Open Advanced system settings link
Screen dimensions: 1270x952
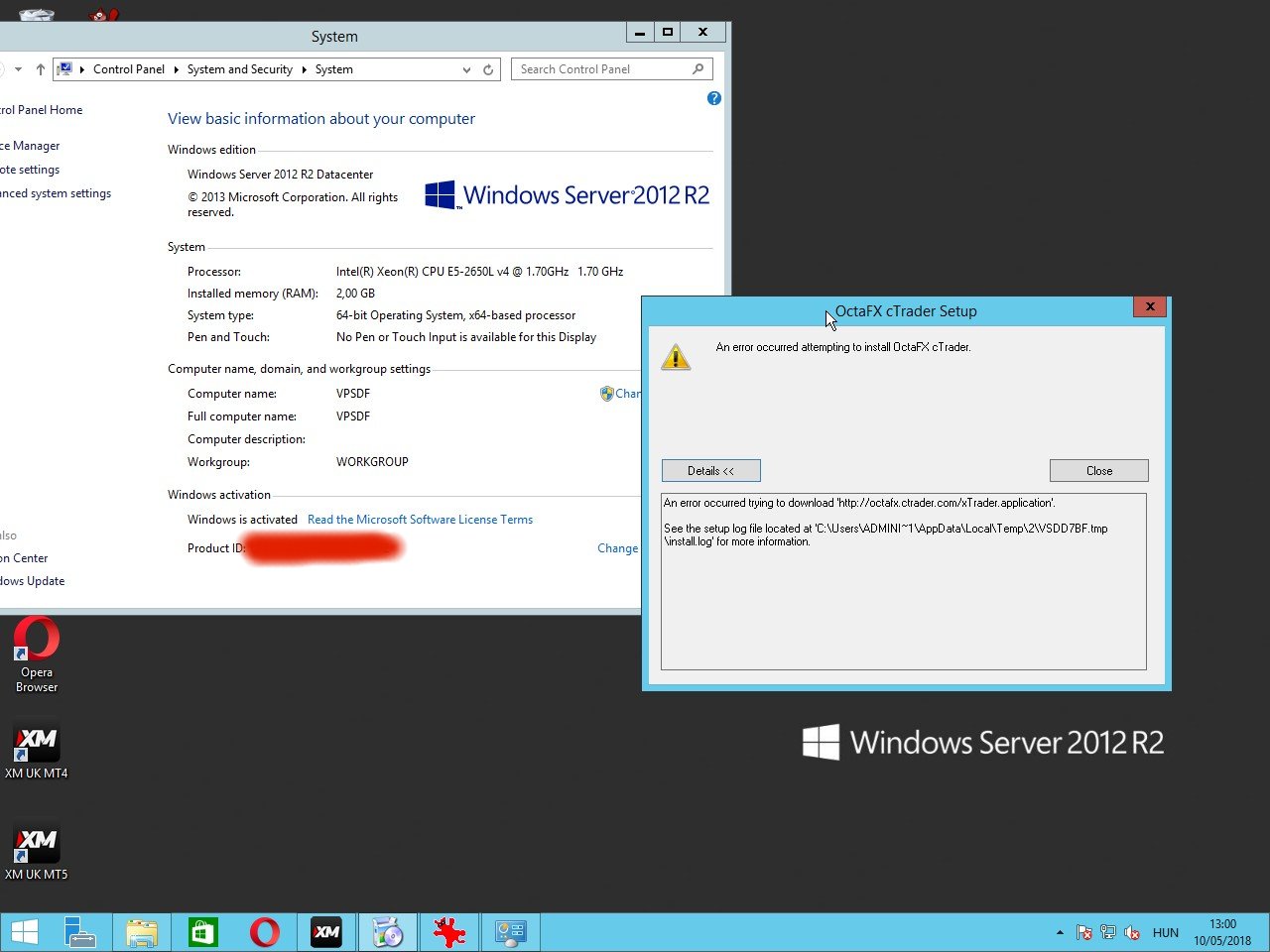[56, 193]
